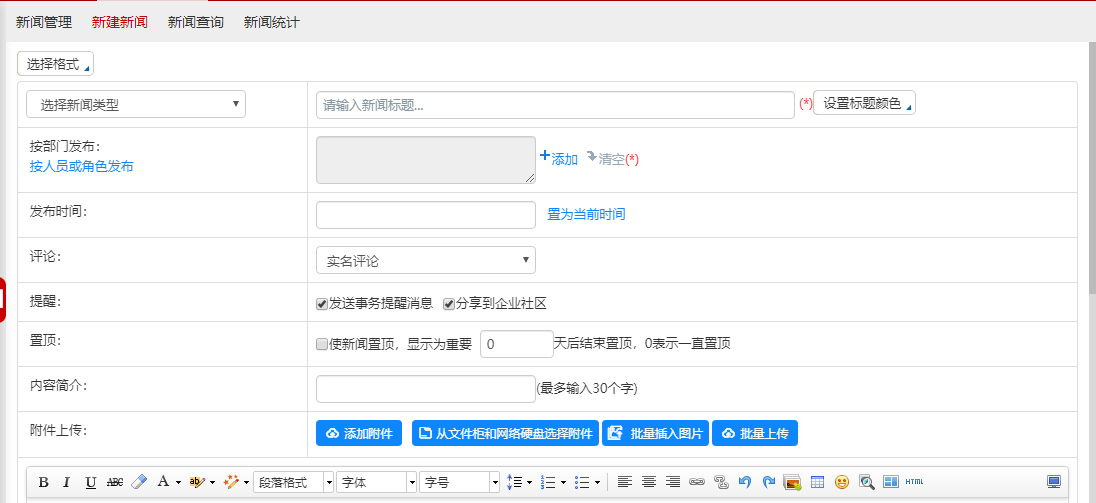Open the 段落格式 paragraph format dropdown

click(294, 482)
